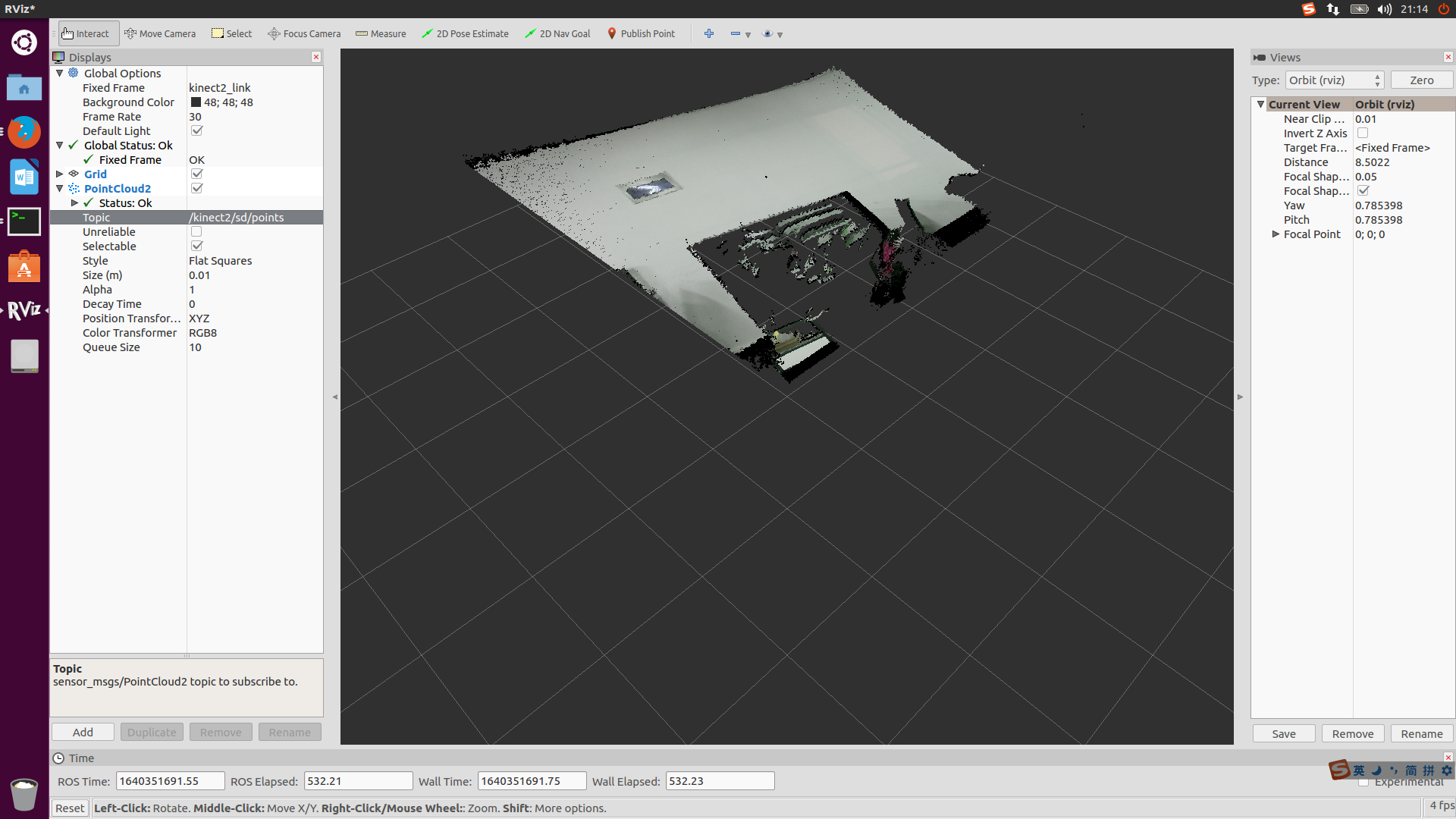Open Firefox from the Ubuntu dock
This screenshot has width=1456, height=819.
coord(24,132)
